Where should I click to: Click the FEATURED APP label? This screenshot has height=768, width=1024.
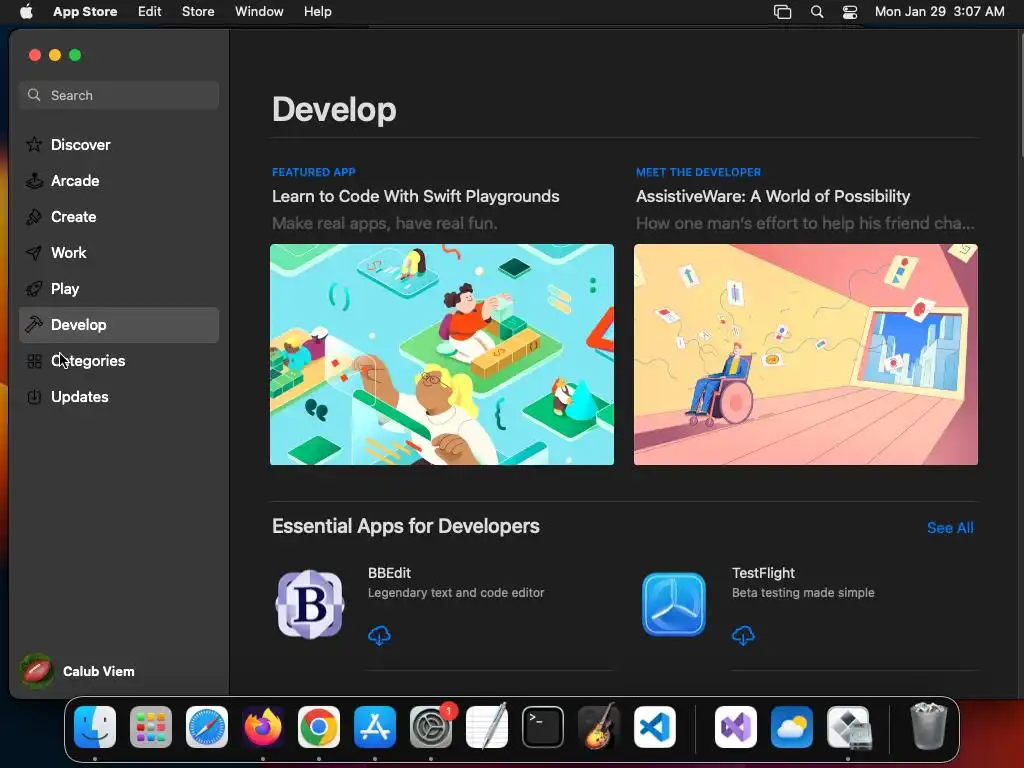pyautogui.click(x=313, y=172)
